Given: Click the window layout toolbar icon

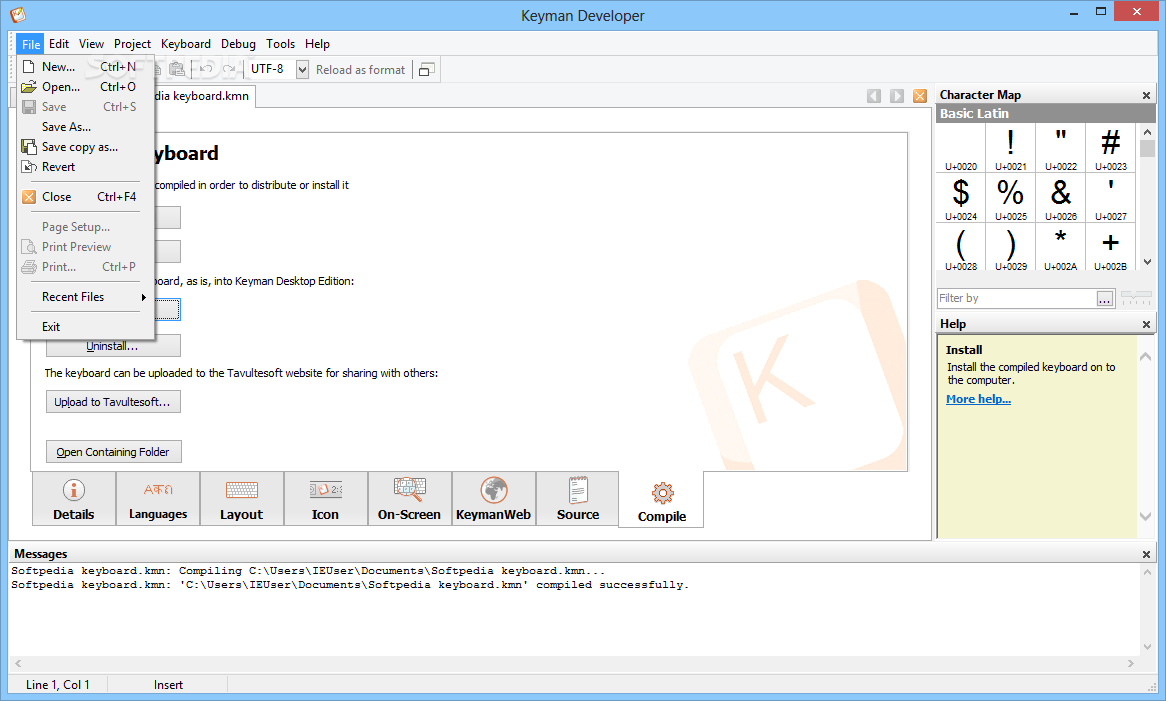Looking at the screenshot, I should click(426, 70).
